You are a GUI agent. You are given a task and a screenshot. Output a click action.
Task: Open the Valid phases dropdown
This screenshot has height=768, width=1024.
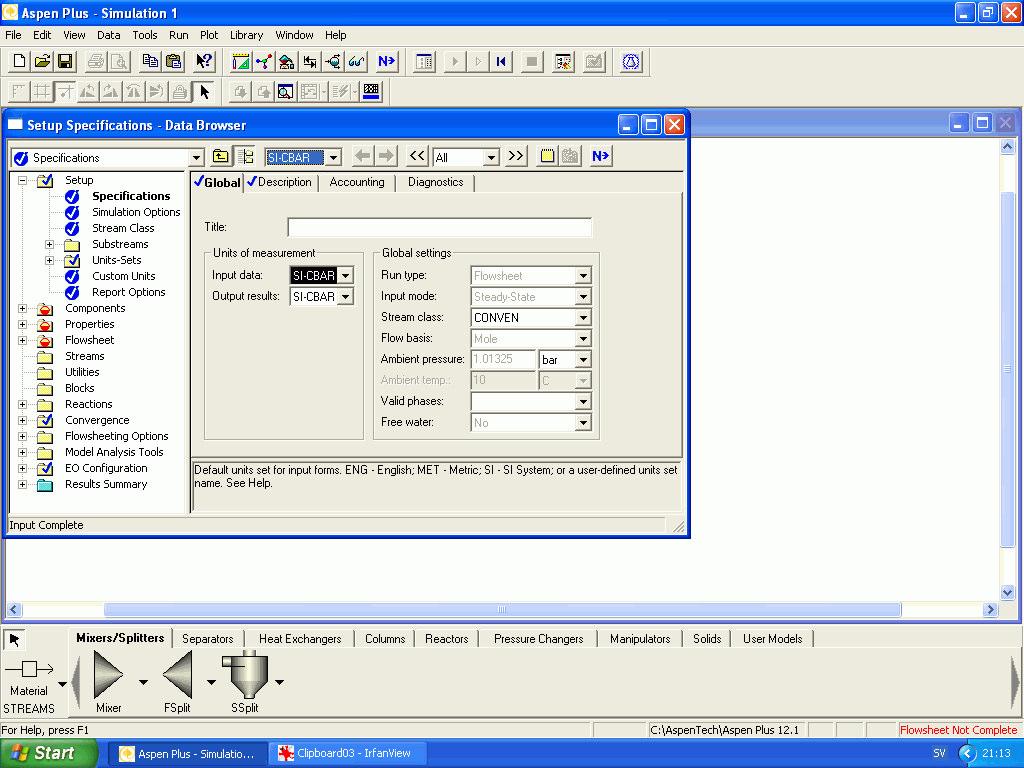tap(583, 401)
